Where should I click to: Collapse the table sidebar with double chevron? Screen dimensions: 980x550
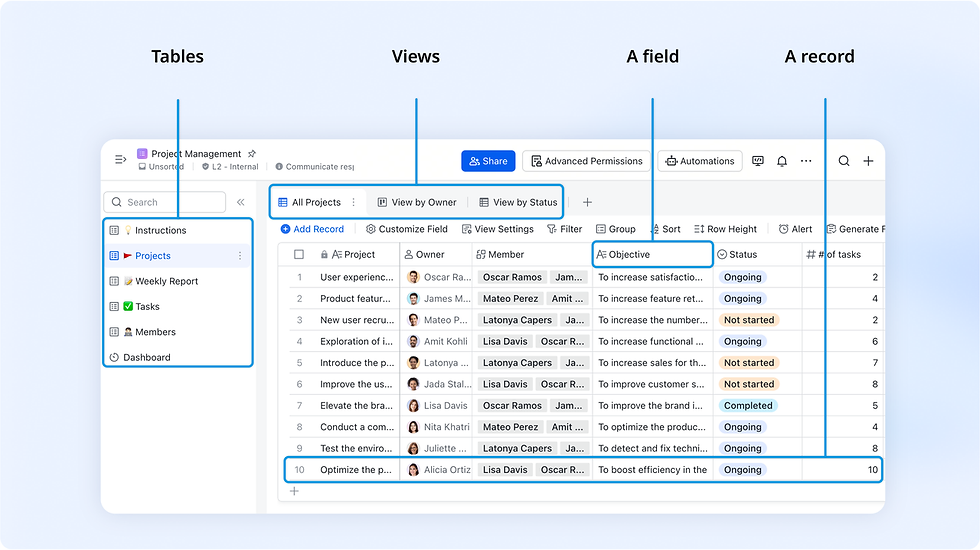click(x=241, y=202)
